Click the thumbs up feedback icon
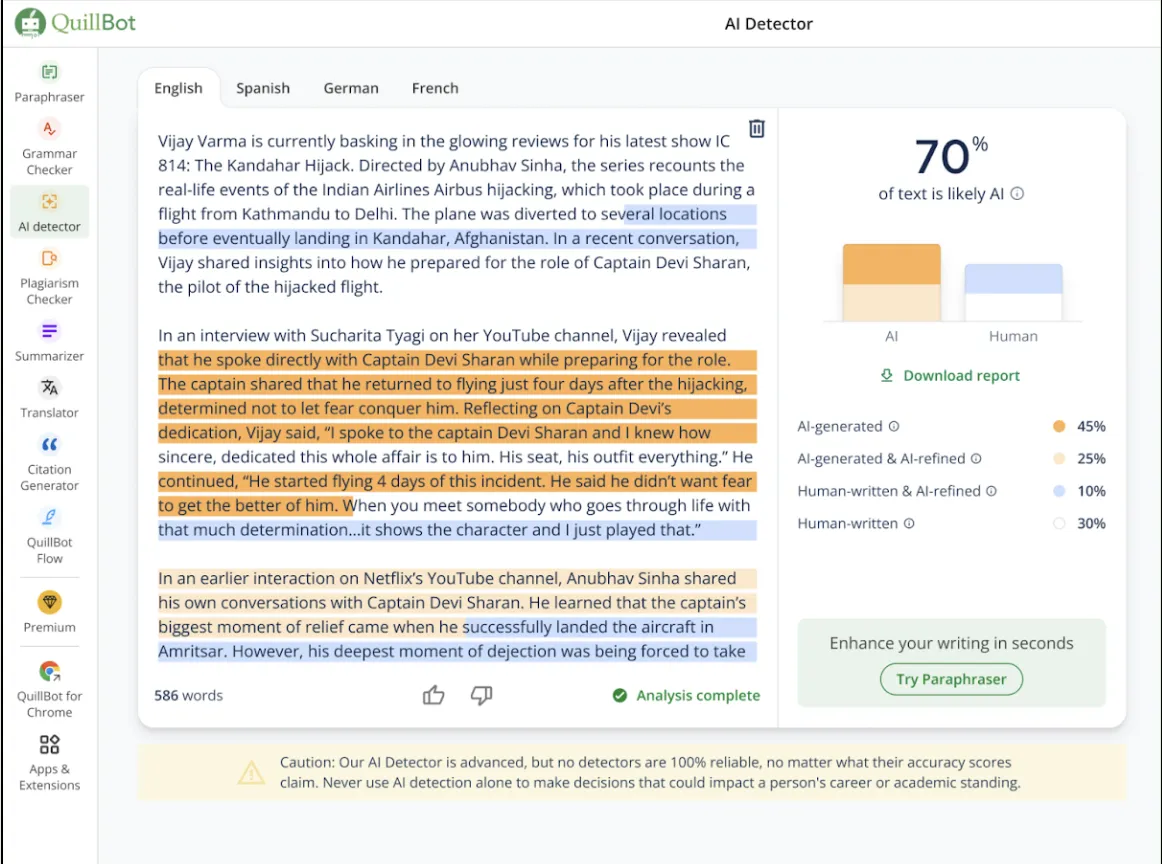This screenshot has width=1162, height=864. point(433,695)
